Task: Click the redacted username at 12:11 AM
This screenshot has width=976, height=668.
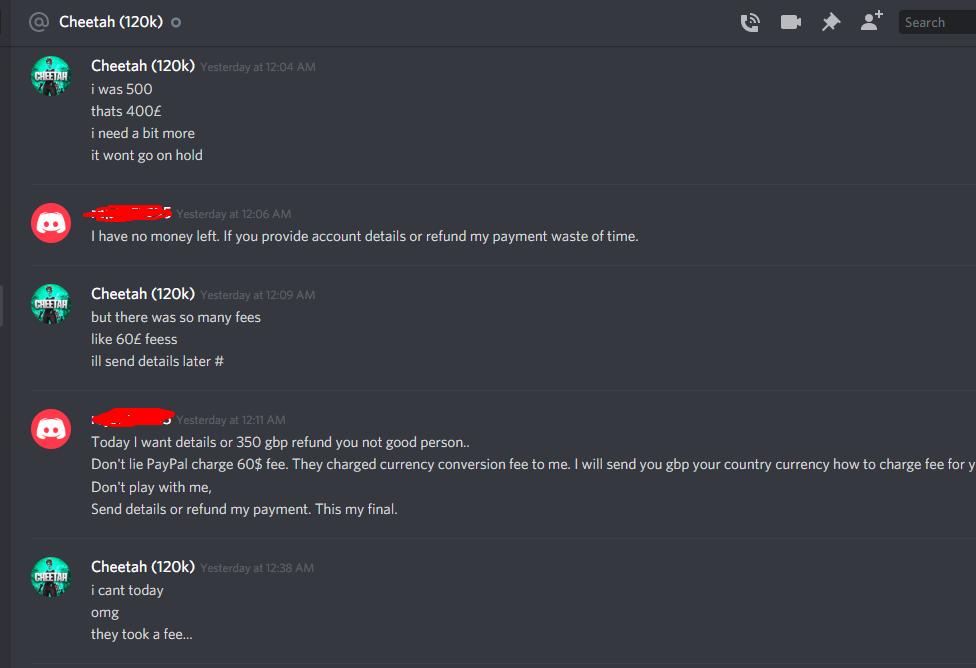Action: pos(132,417)
